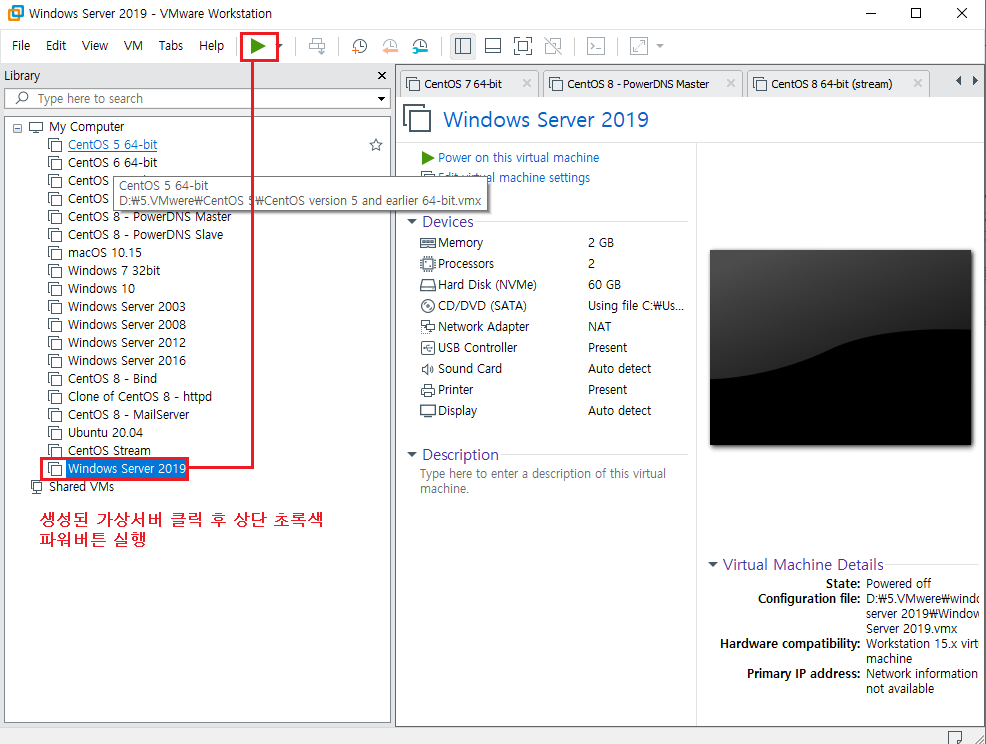Select Windows Server 2016 VM
Screen dimensions: 986x744
click(x=127, y=361)
